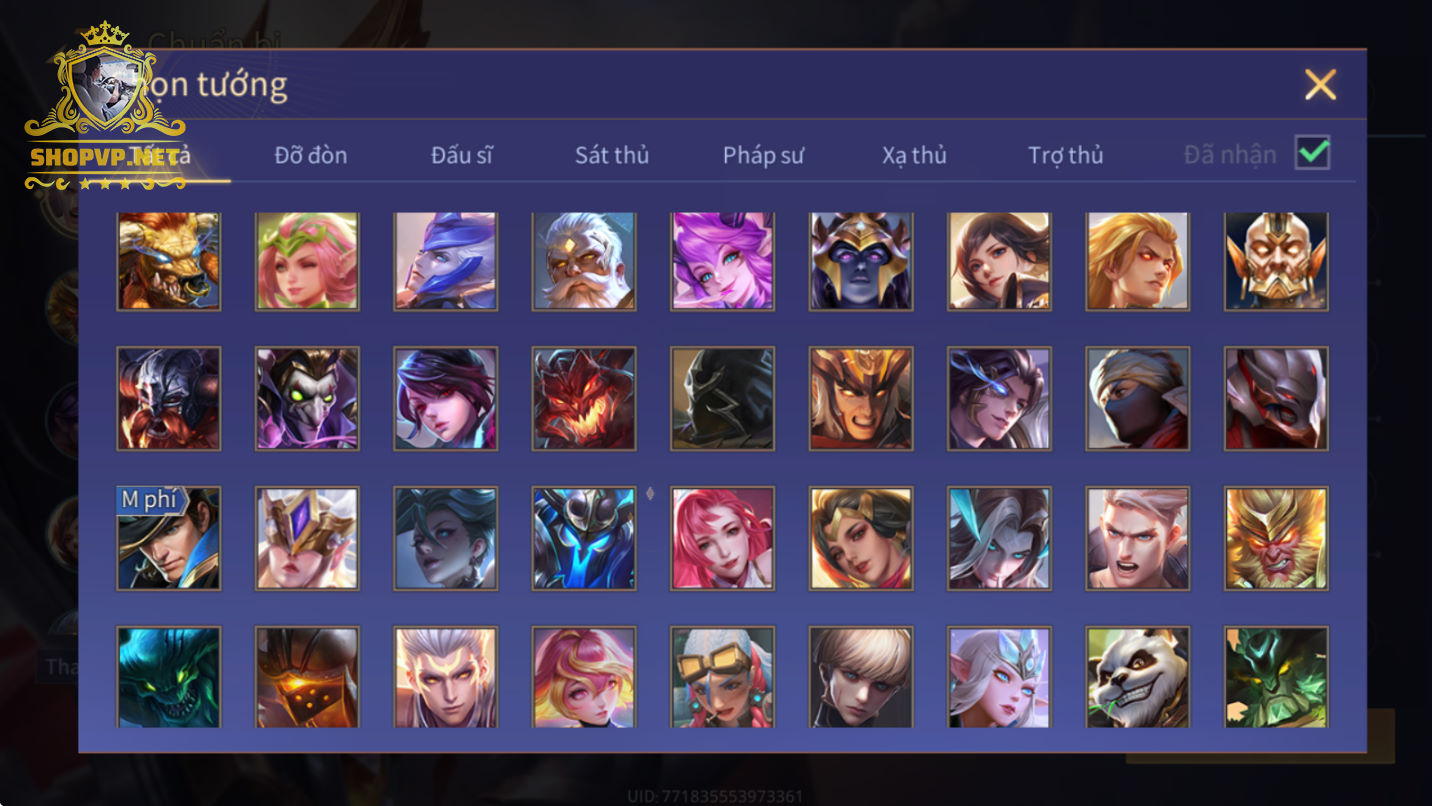Viewport: 1432px width, 806px height.
Task: Choose the masked ninja hero portrait
Action: (x=1138, y=398)
